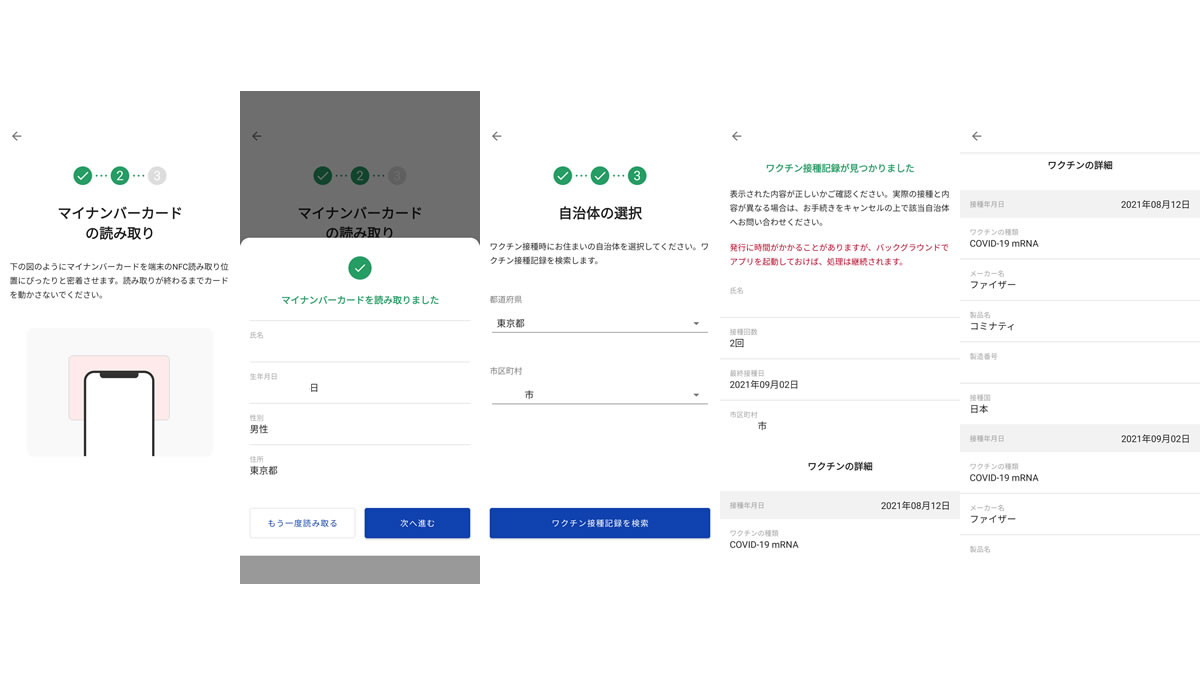Expand the 市区町村 dropdown arrow
This screenshot has height=675, width=1200.
[696, 396]
